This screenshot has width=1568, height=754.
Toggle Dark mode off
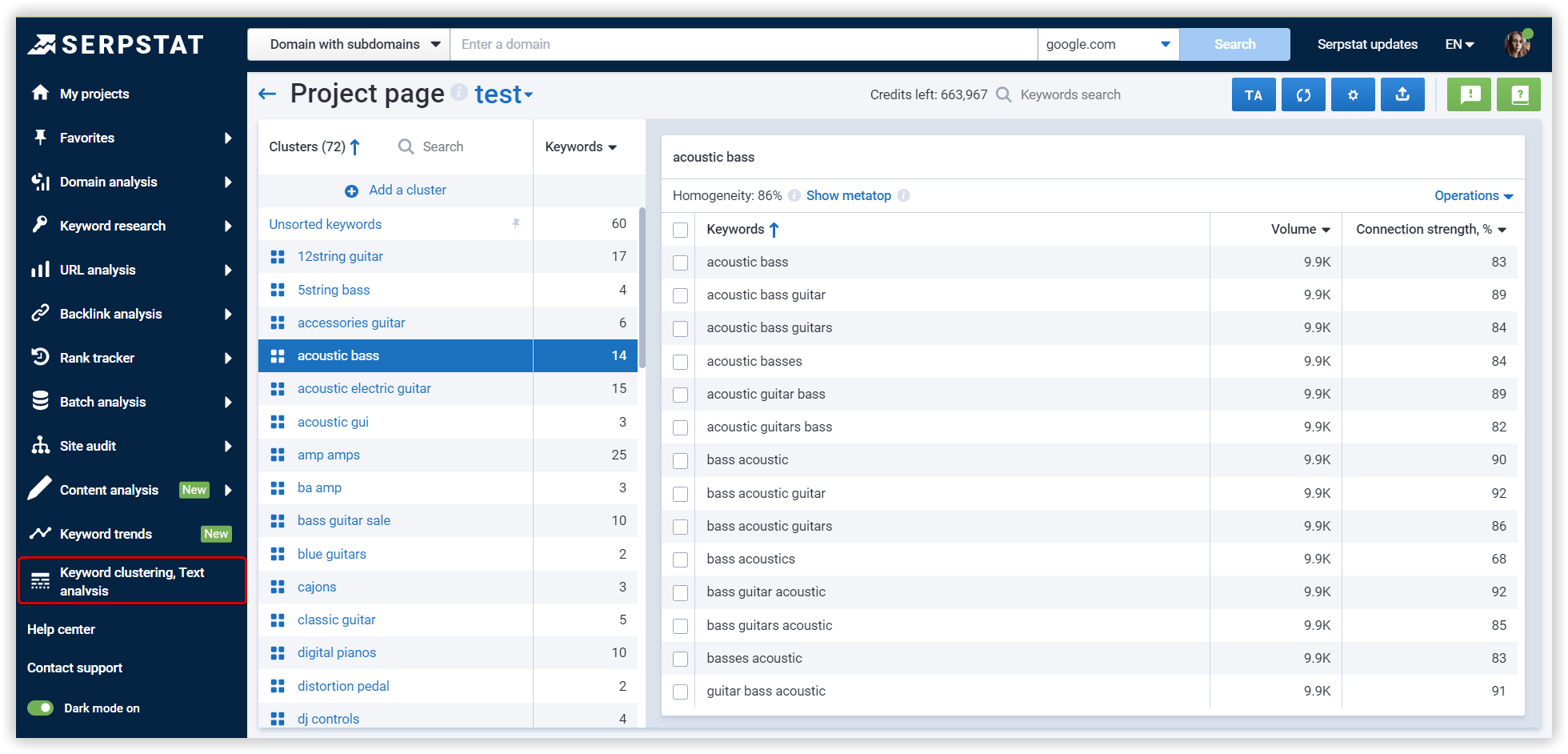tap(40, 708)
